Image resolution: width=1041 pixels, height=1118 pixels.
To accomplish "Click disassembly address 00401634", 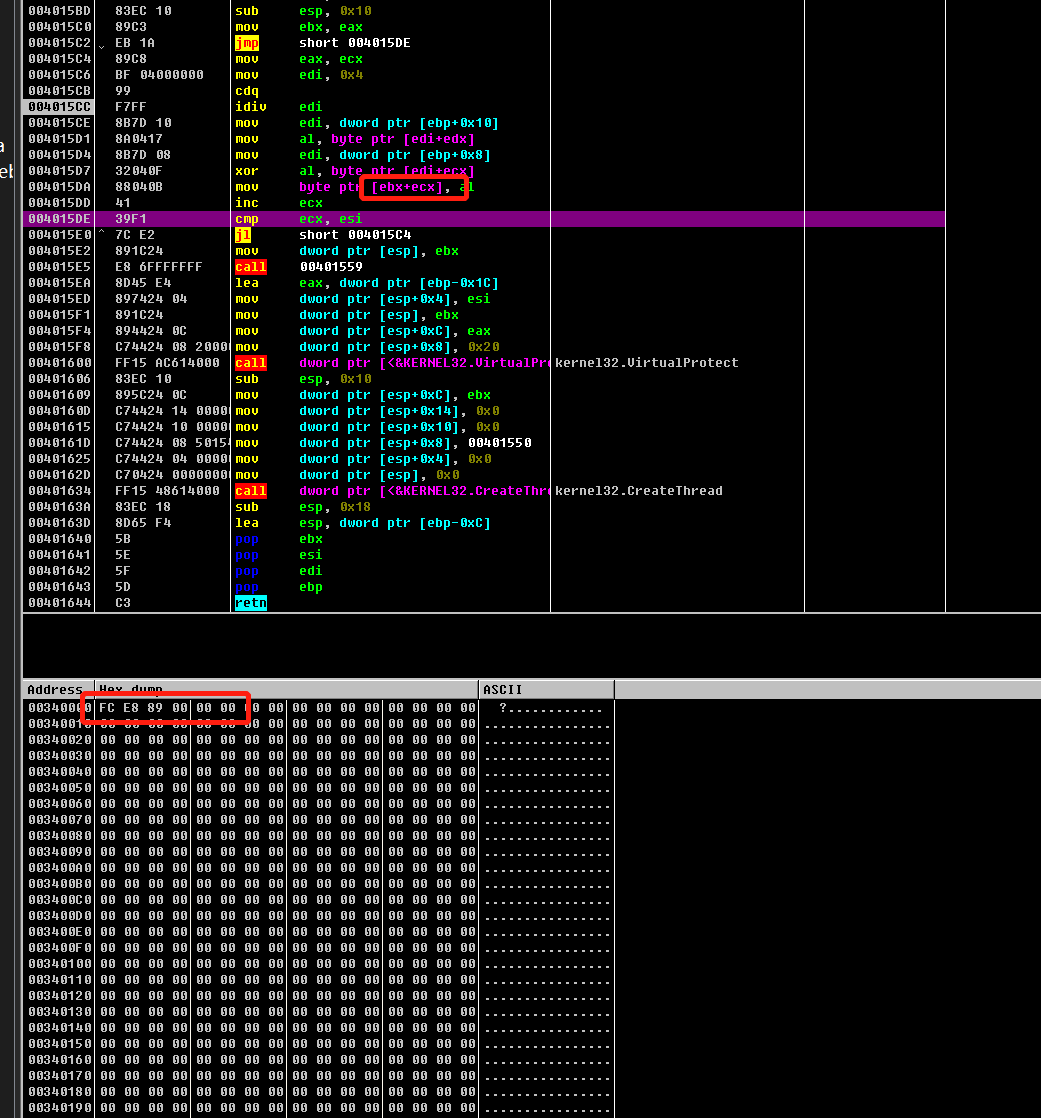I will click(x=60, y=491).
